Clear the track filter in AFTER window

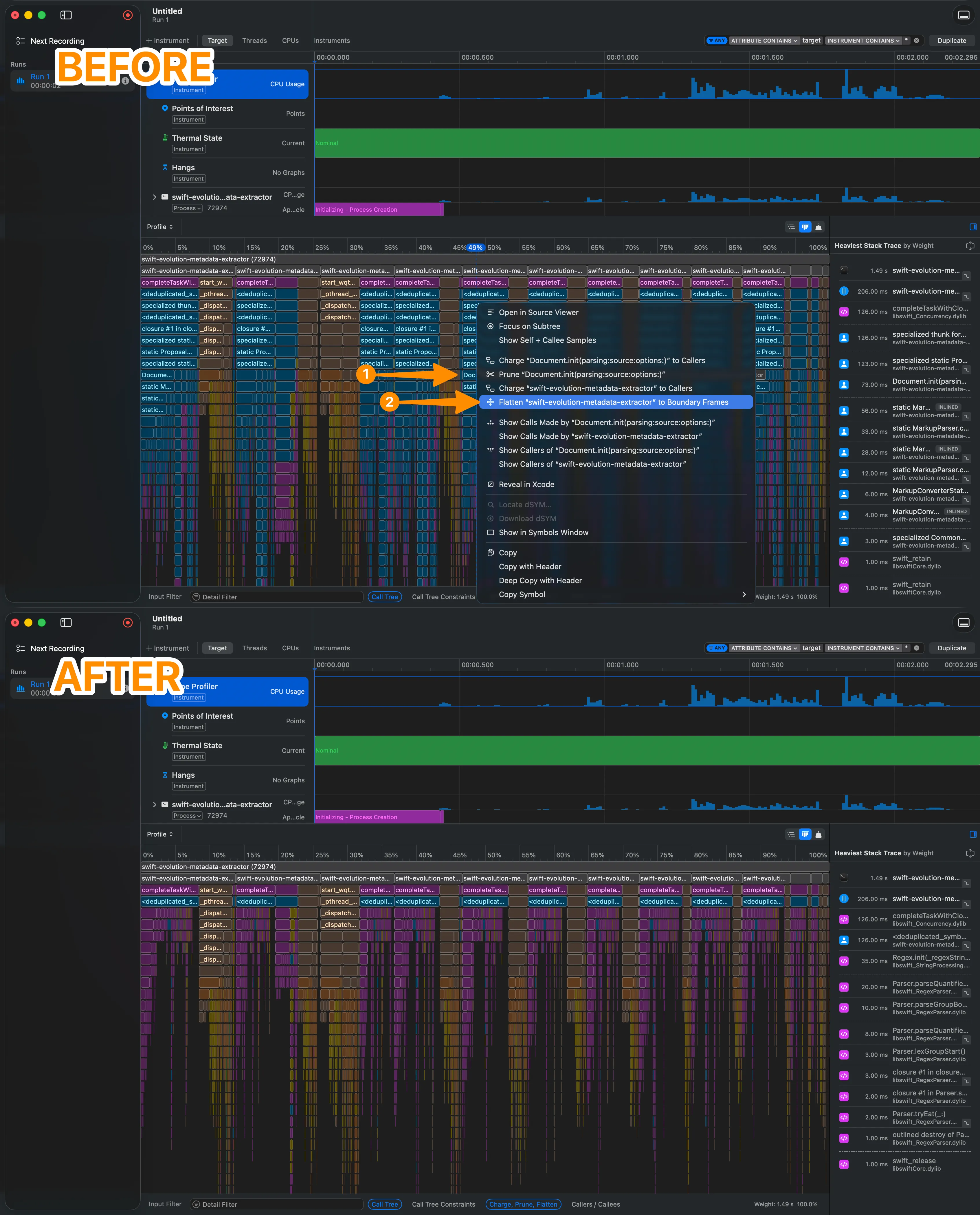tap(916, 648)
